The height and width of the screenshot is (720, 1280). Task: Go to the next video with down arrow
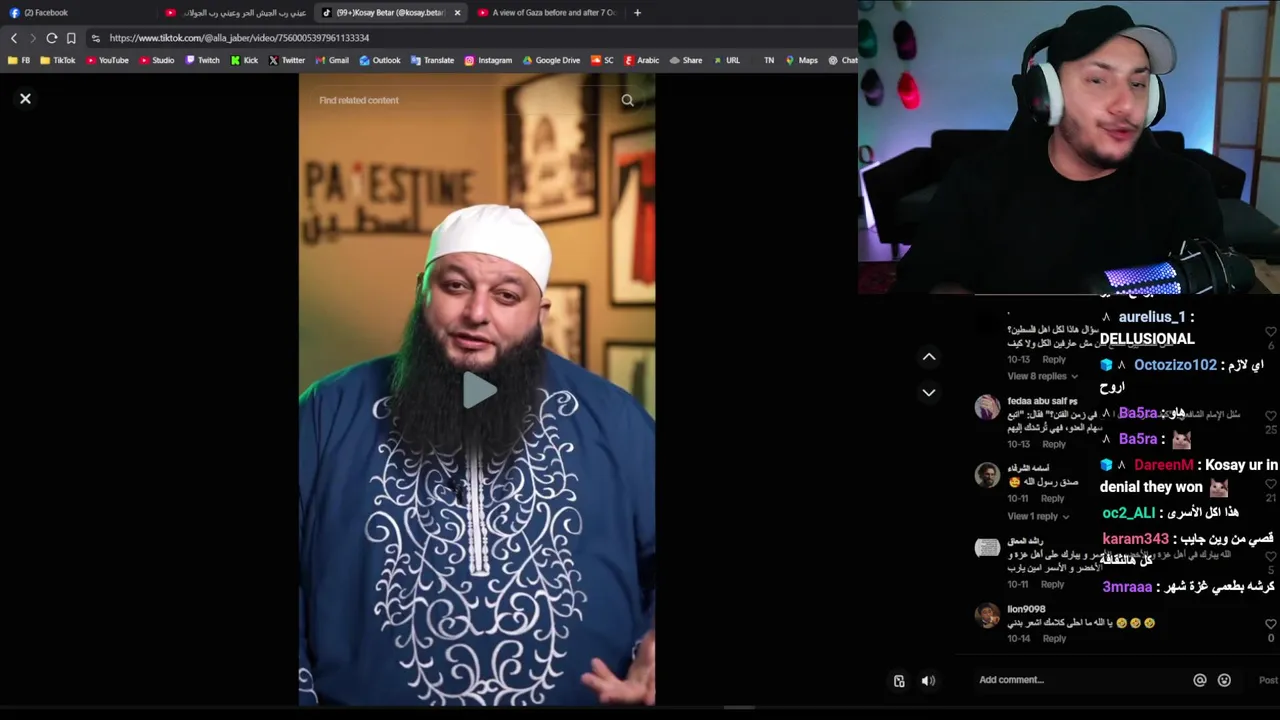929,393
